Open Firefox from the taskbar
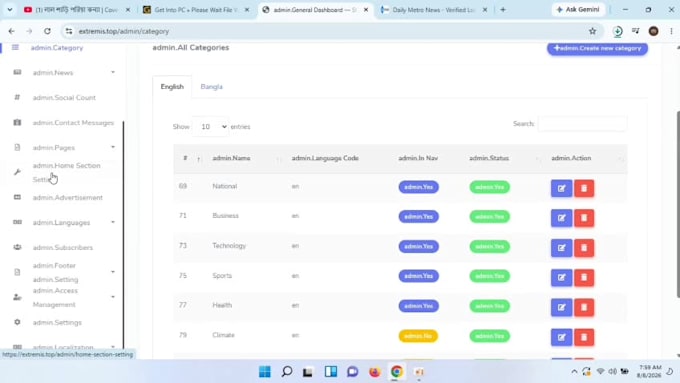The width and height of the screenshot is (680, 383). (x=374, y=372)
